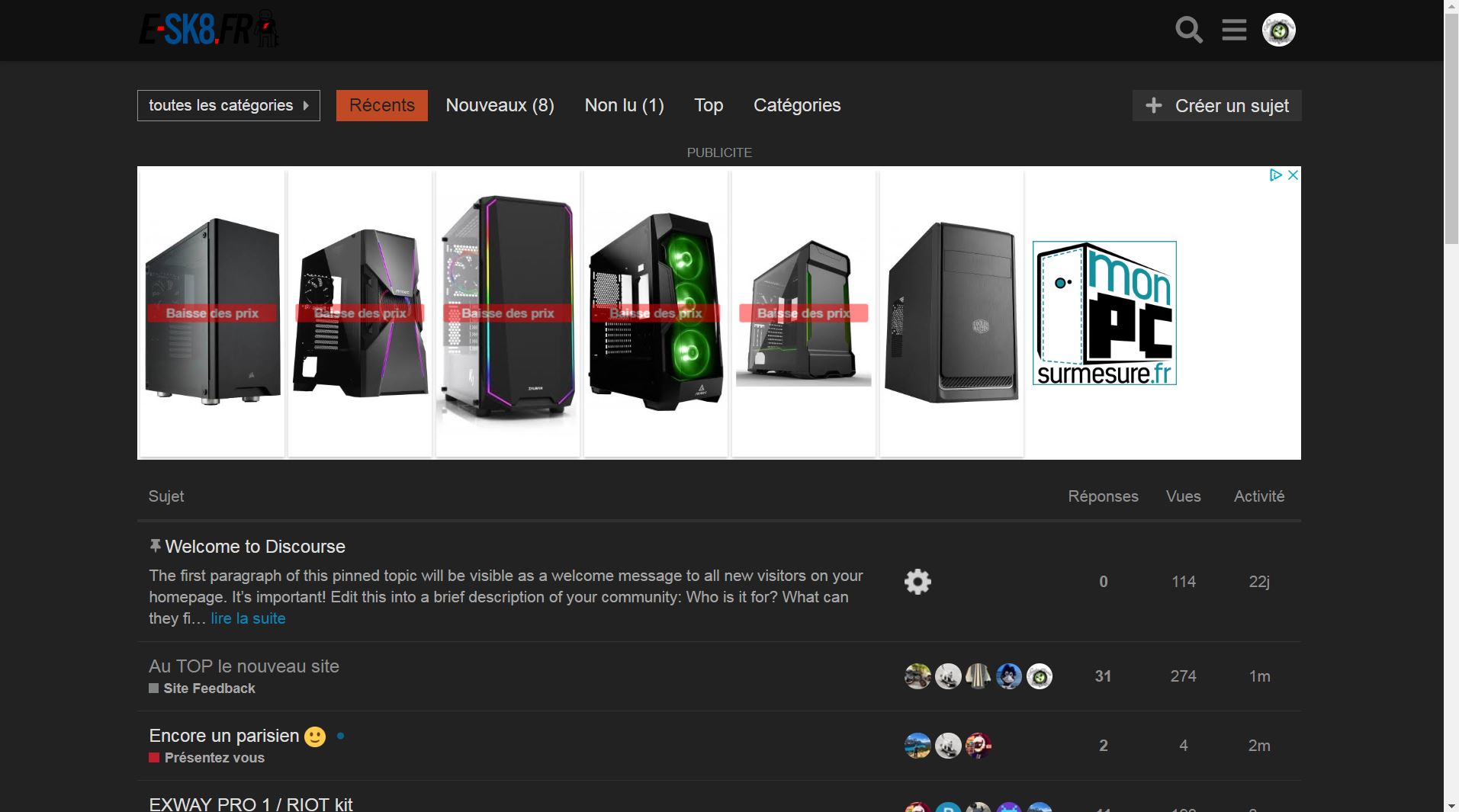Click last poster avatar on Au TOP topic

(1040, 676)
